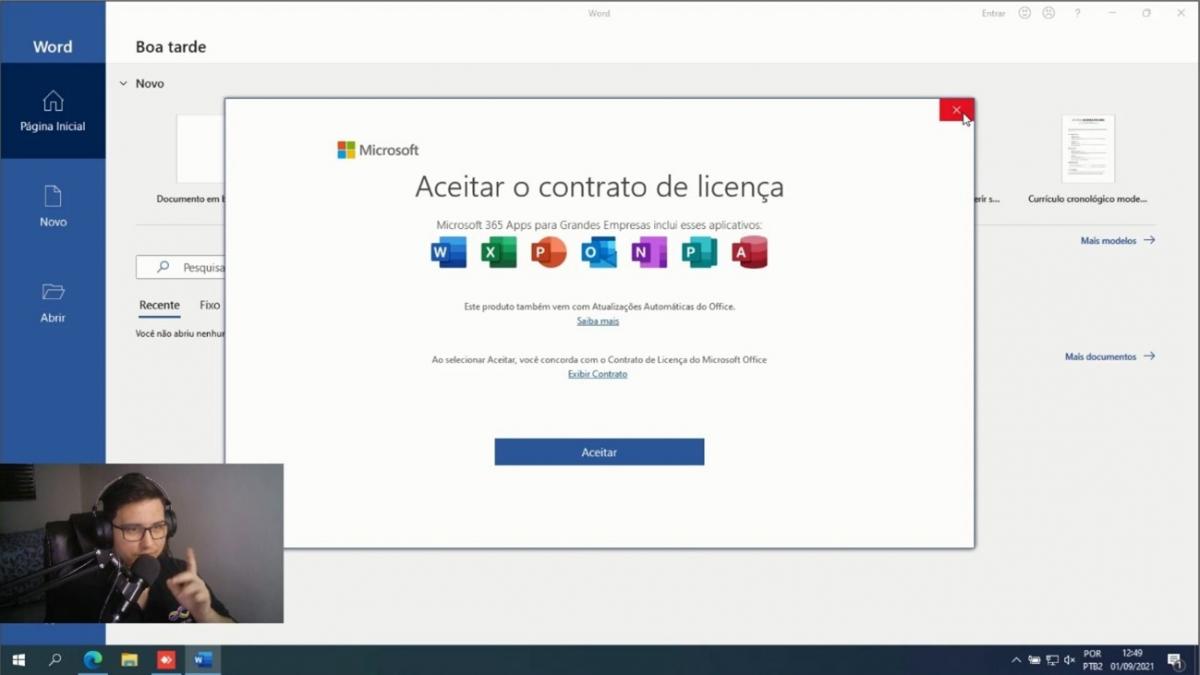Viewport: 1200px width, 675px height.
Task: Collapse the Novo section chevron
Action: pos(123,84)
